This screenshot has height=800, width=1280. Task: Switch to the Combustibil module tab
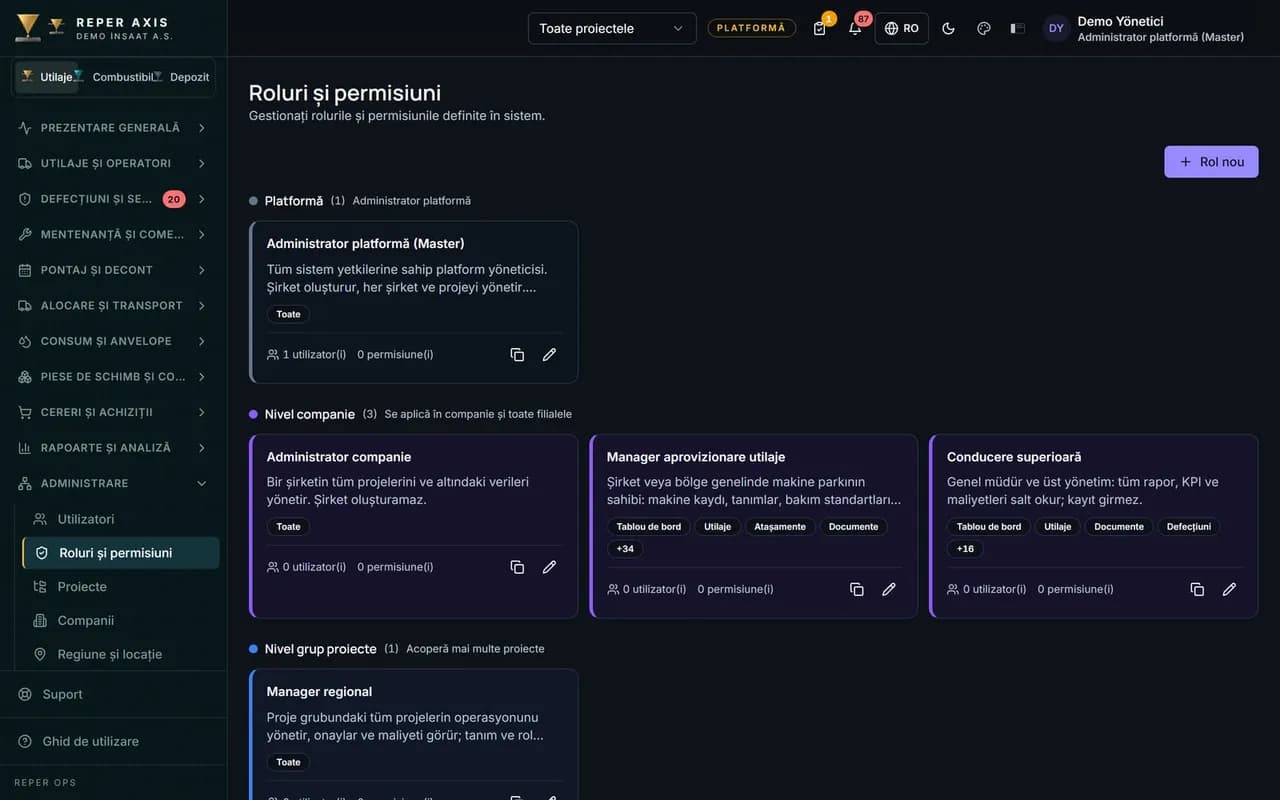[118, 77]
